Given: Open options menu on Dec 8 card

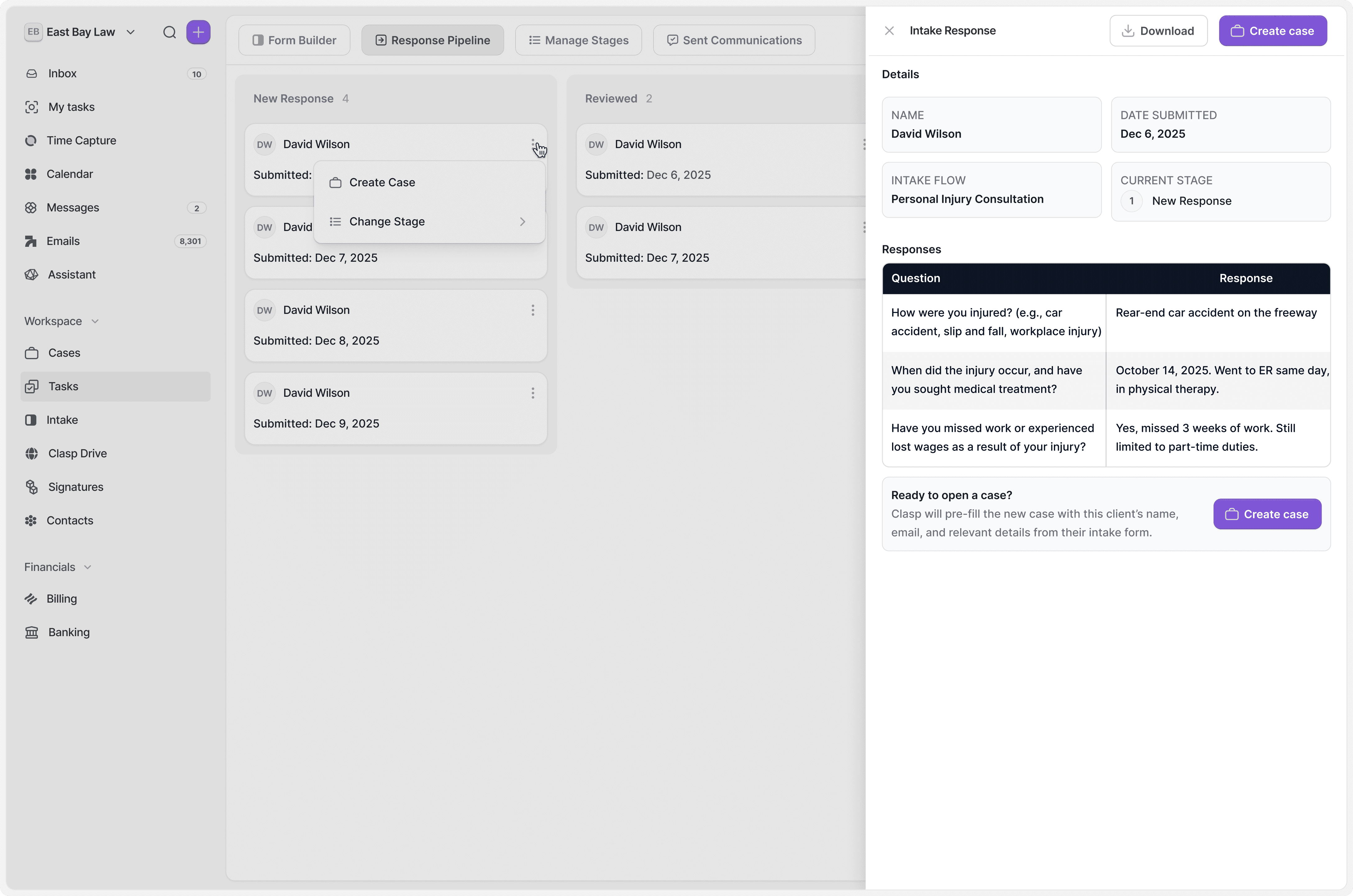Looking at the screenshot, I should pos(533,310).
